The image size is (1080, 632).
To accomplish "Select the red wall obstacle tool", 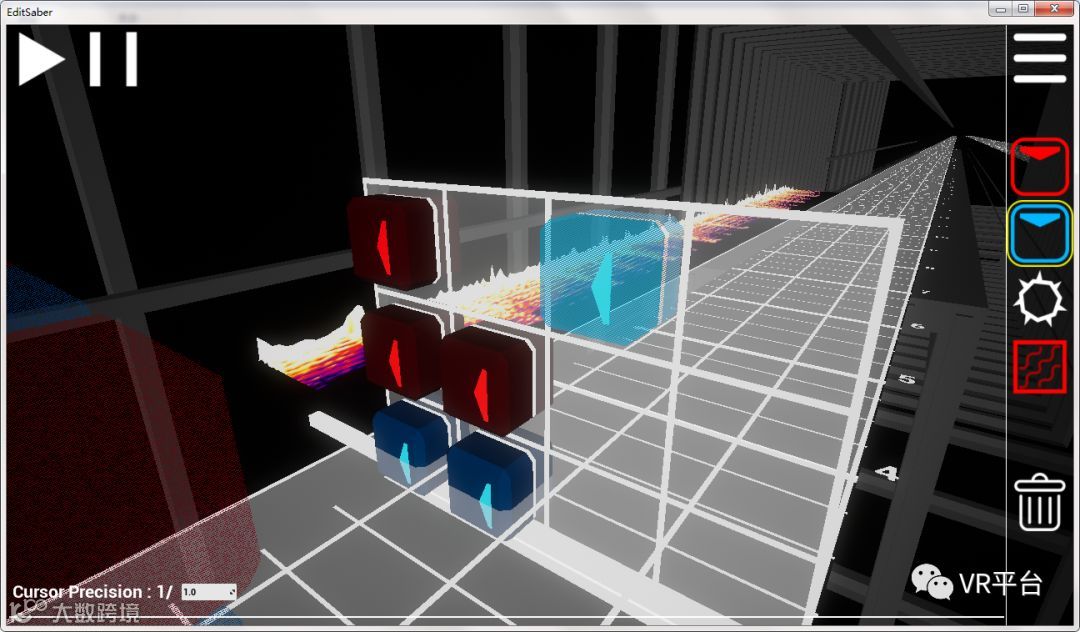I will (1039, 366).
